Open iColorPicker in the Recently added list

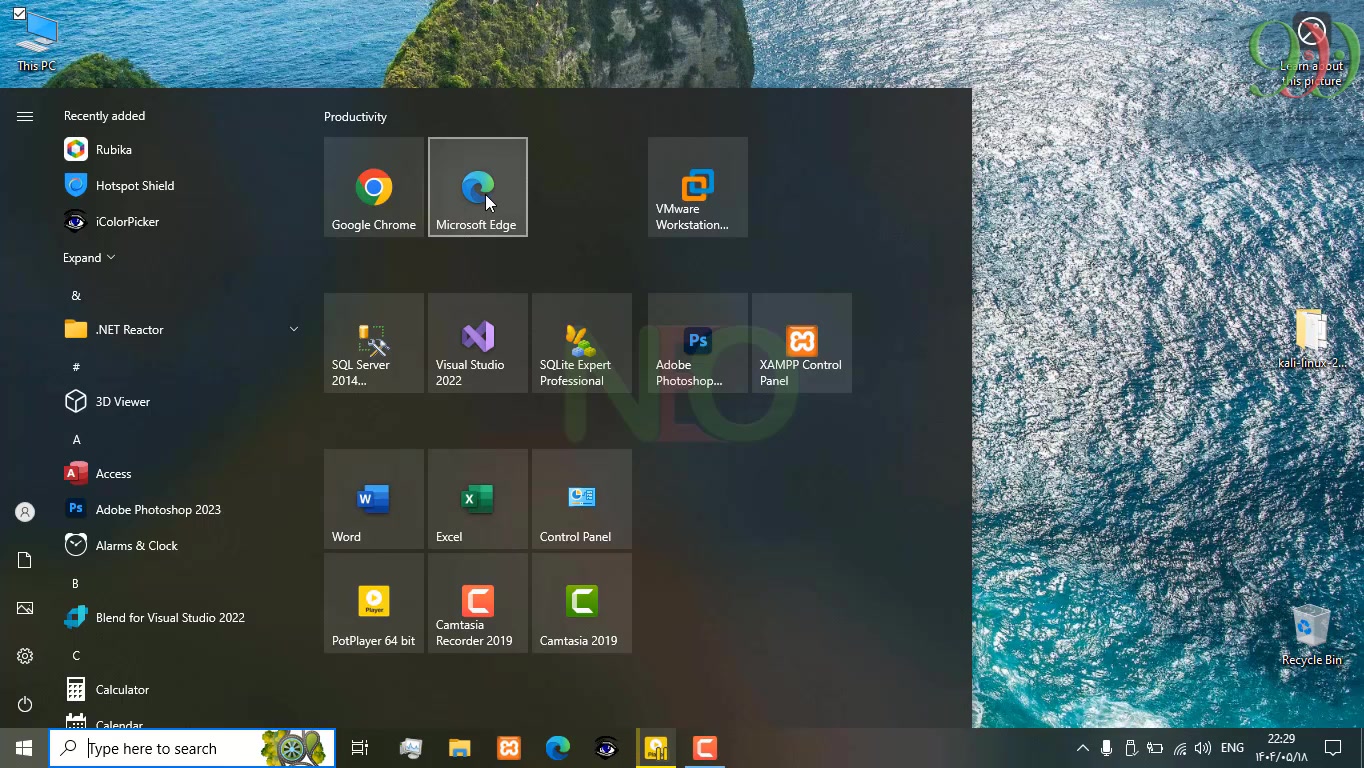coord(180,222)
